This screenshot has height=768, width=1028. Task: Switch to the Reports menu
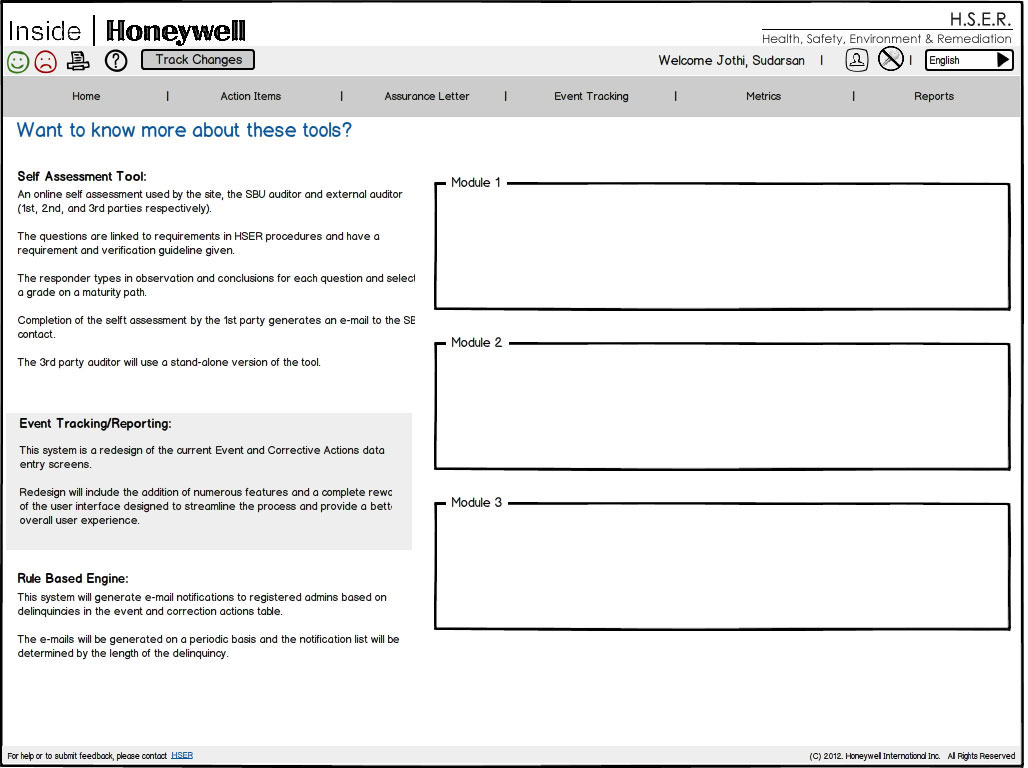click(x=933, y=97)
